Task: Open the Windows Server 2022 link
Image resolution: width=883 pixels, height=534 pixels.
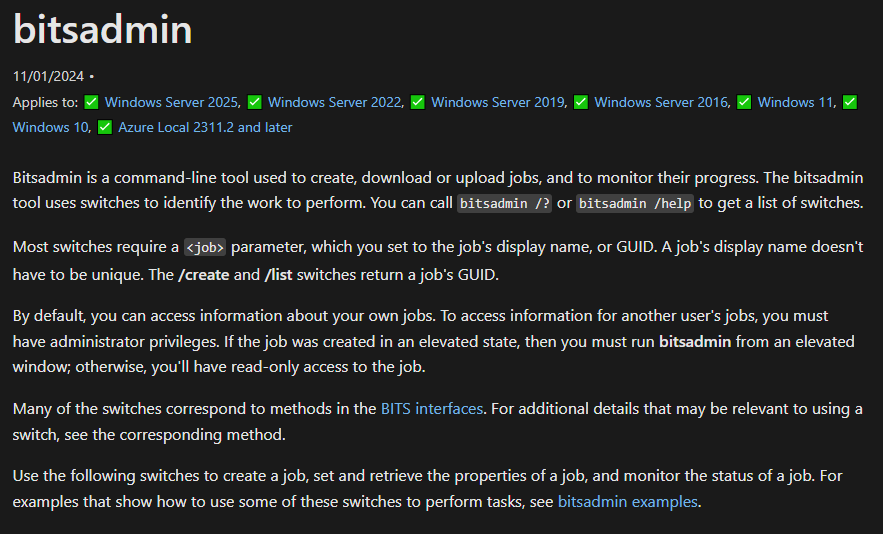Action: 335,103
